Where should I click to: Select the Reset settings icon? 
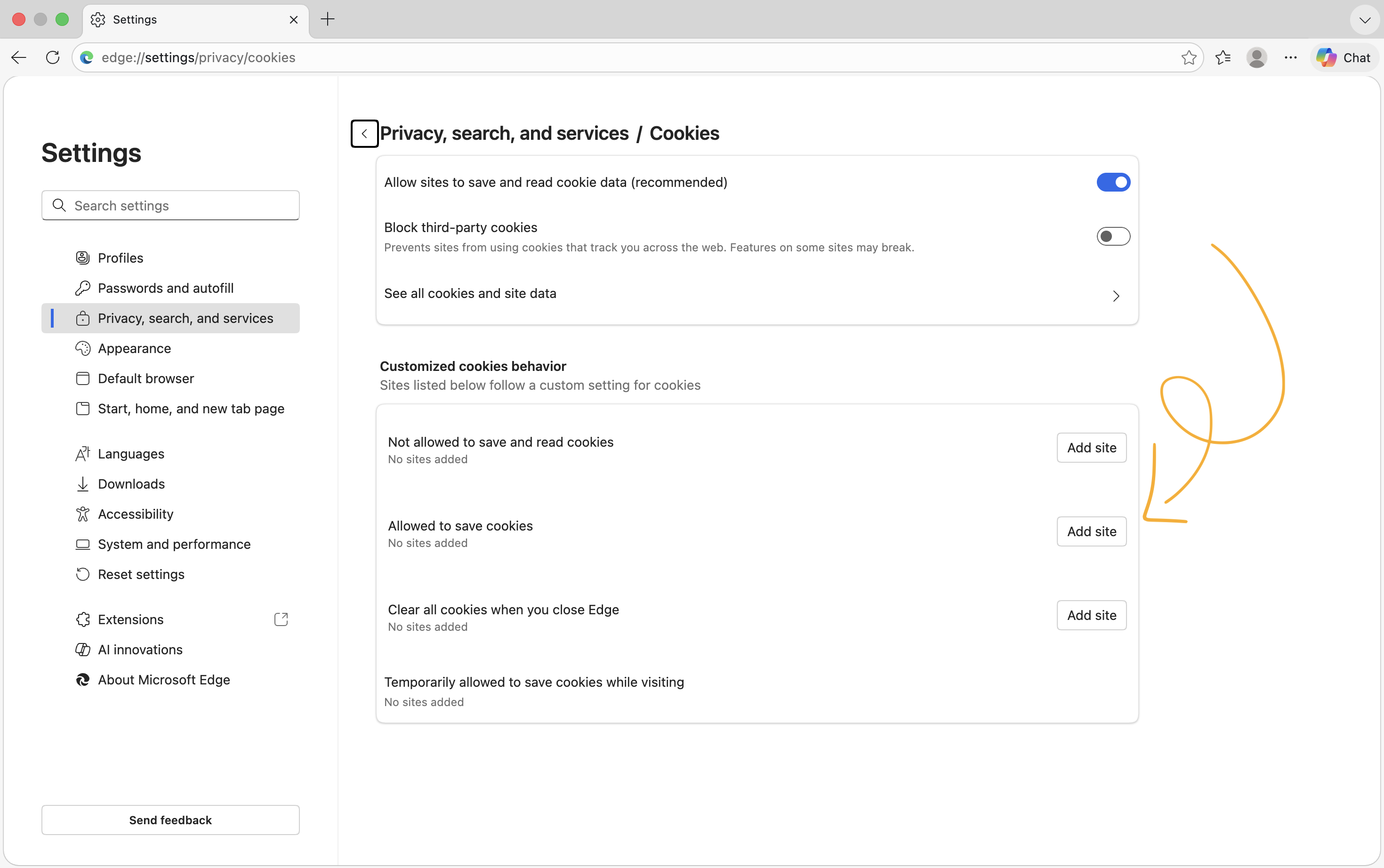coord(83,574)
